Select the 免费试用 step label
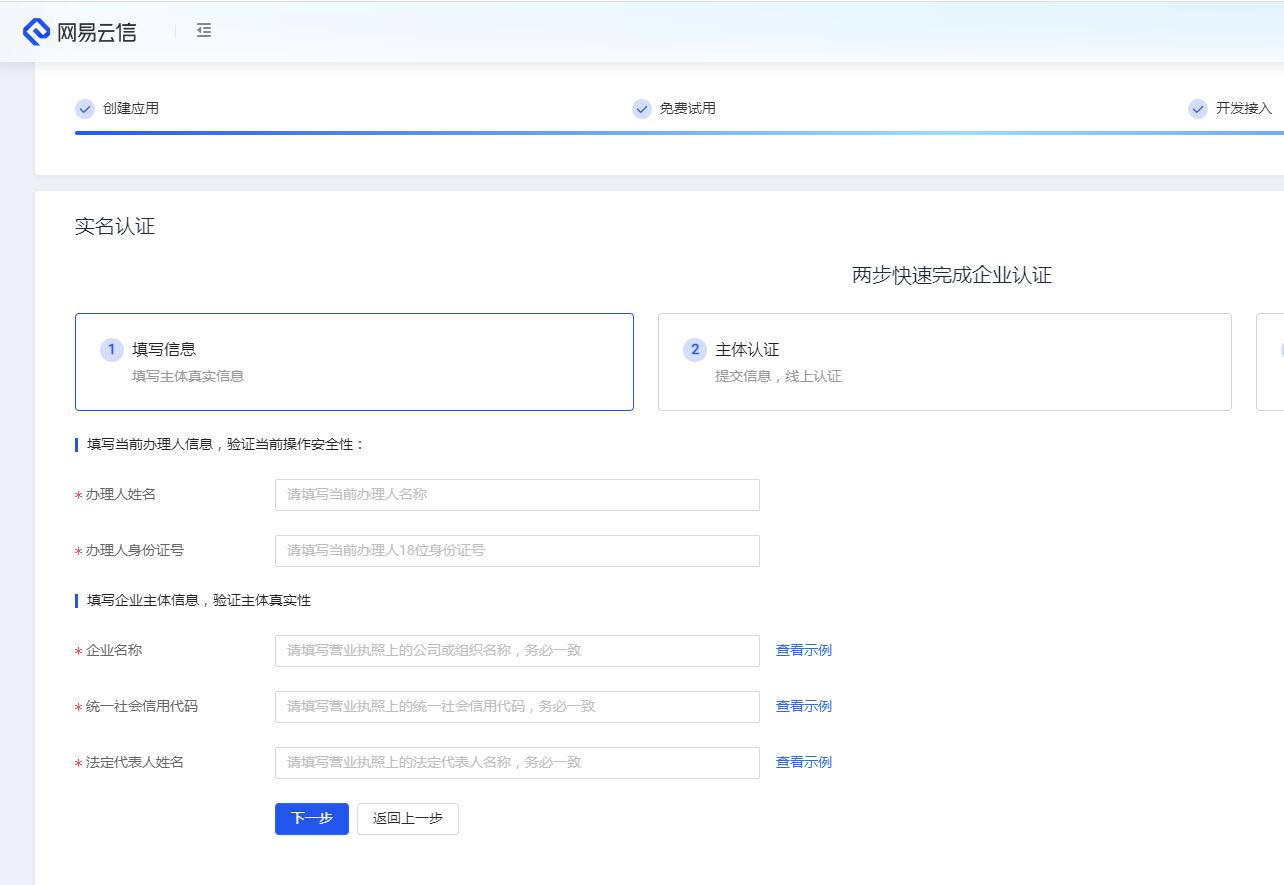1284x885 pixels. (x=688, y=108)
